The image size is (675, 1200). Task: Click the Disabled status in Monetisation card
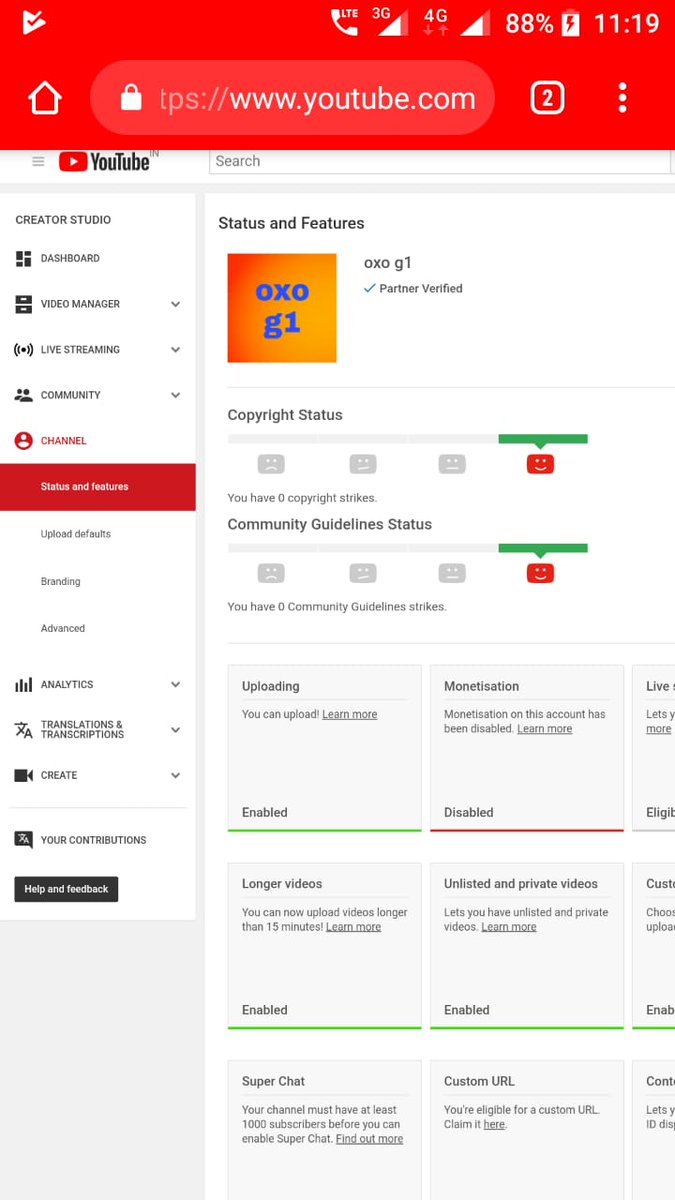[x=469, y=813]
